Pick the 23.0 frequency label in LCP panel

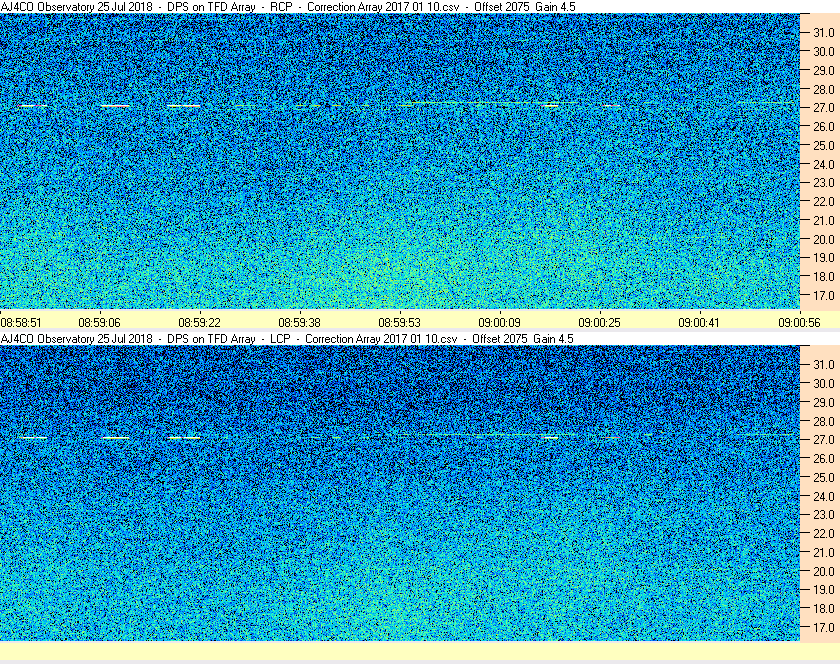pyautogui.click(x=823, y=514)
